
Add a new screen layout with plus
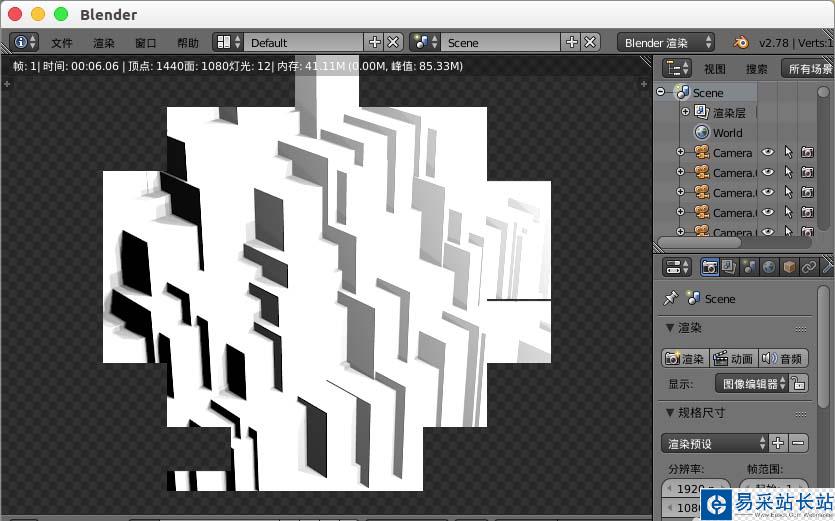[375, 42]
